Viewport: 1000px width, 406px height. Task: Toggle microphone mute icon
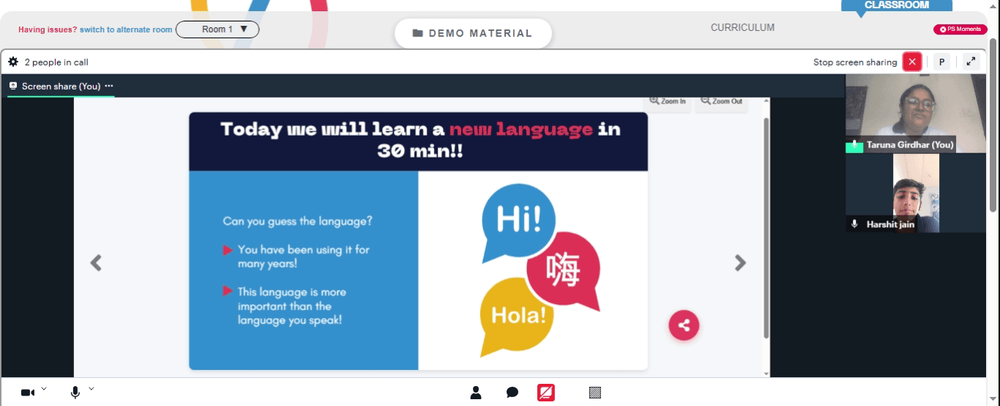coord(75,393)
